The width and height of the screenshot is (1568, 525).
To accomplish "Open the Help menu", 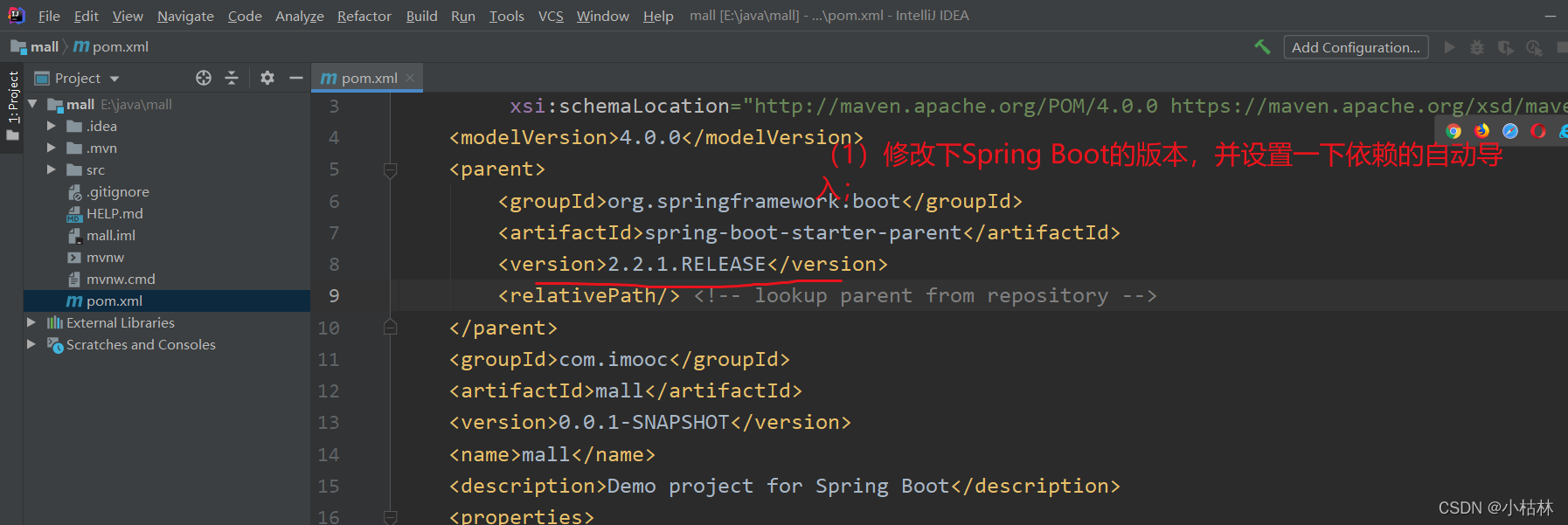I will pyautogui.click(x=658, y=16).
